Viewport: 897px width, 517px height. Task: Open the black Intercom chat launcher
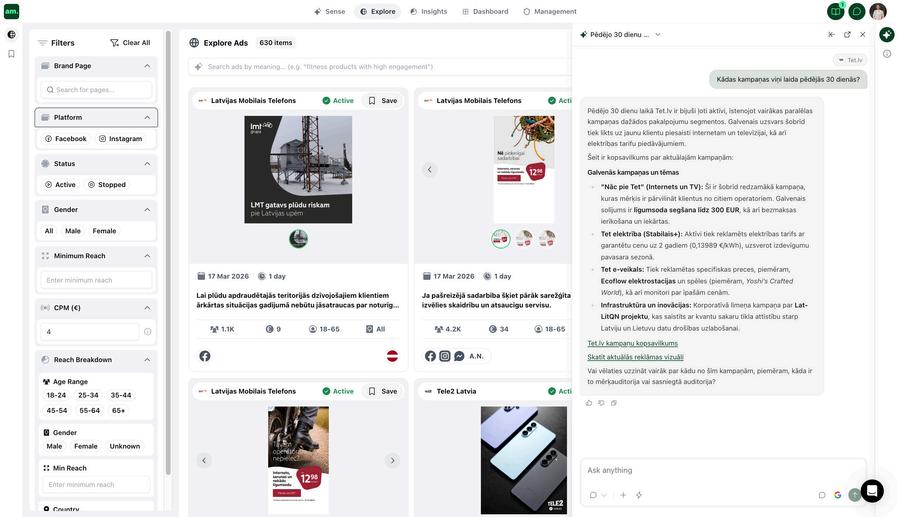pyautogui.click(x=872, y=491)
